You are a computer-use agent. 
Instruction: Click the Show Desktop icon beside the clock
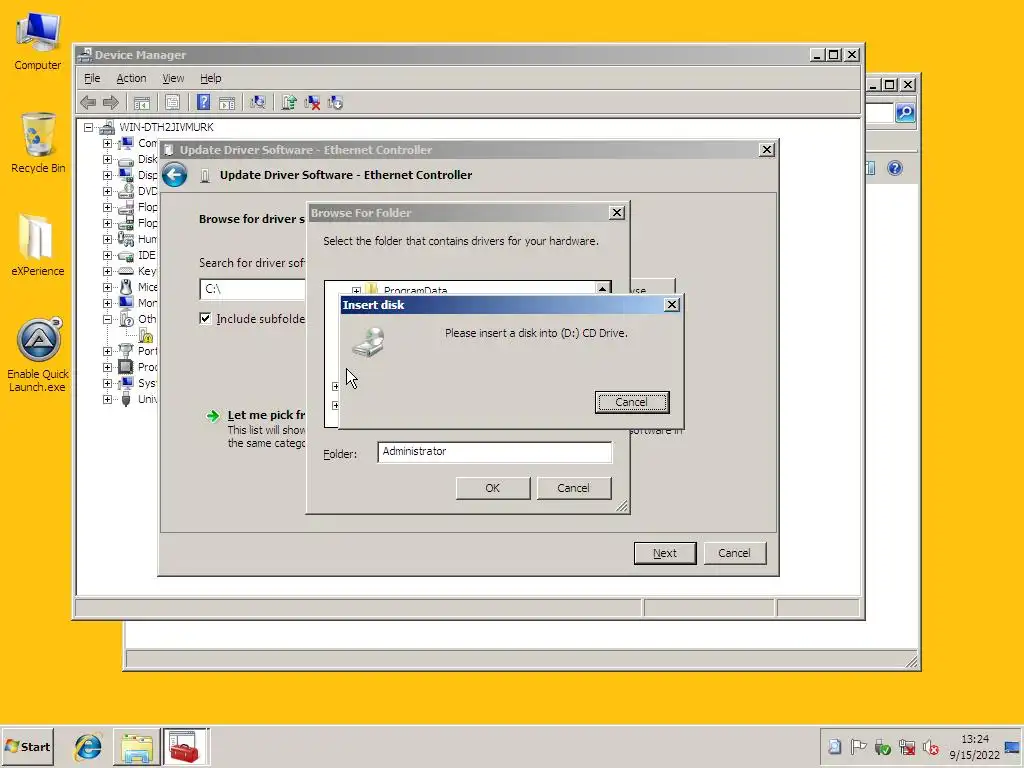[x=1012, y=747]
